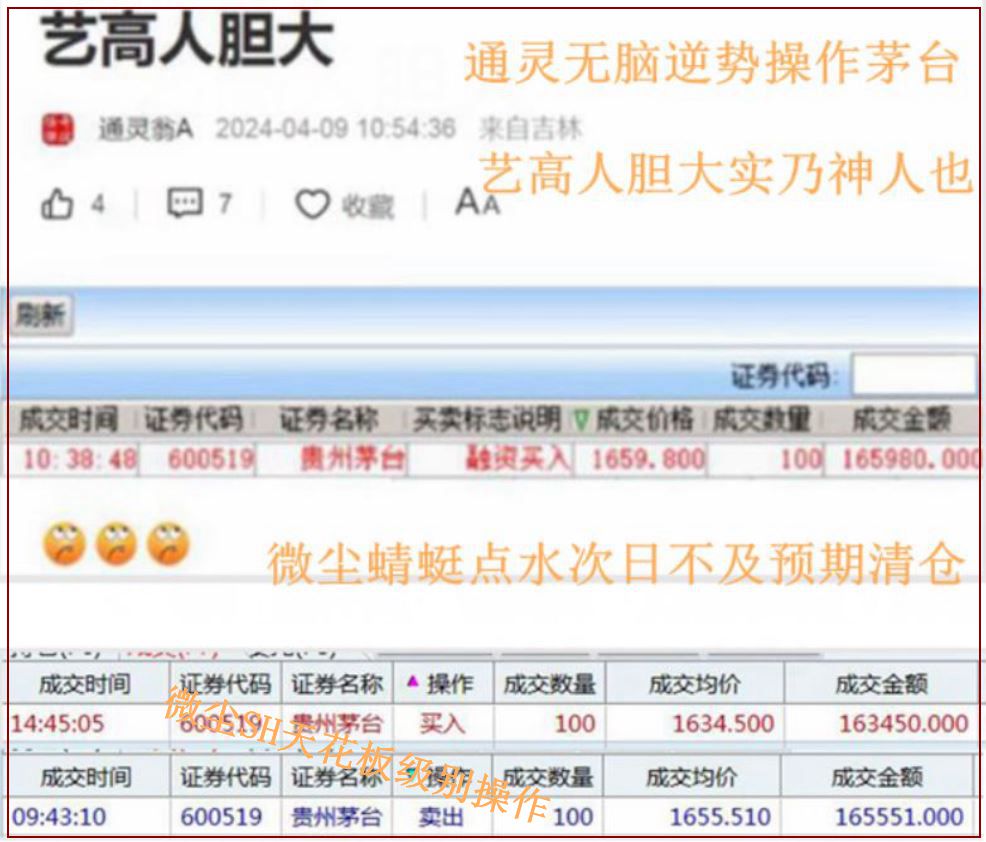Select the amount 163450.000
This screenshot has width=986, height=842.
coord(904,724)
